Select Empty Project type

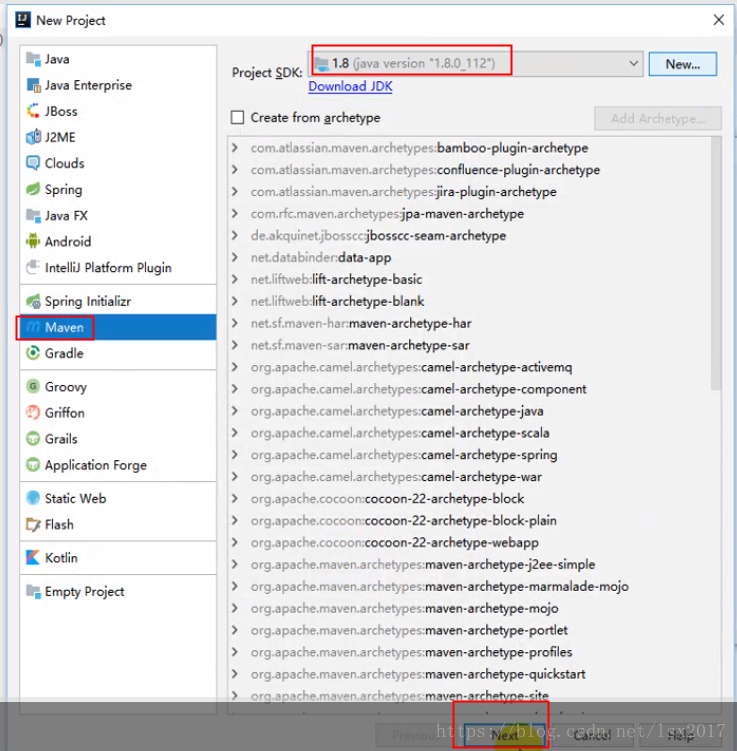(x=118, y=592)
